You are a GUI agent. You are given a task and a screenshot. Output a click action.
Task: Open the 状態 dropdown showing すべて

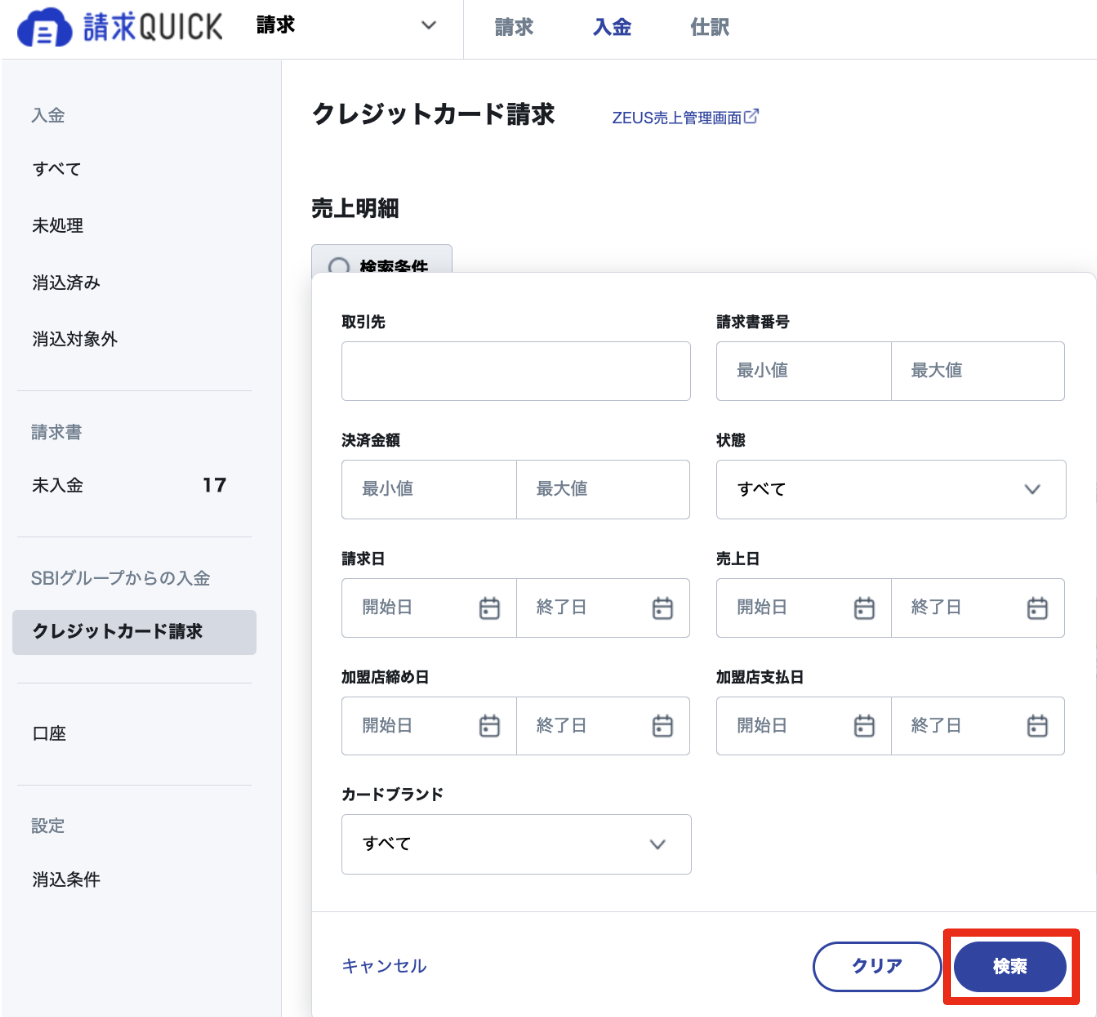tap(891, 490)
